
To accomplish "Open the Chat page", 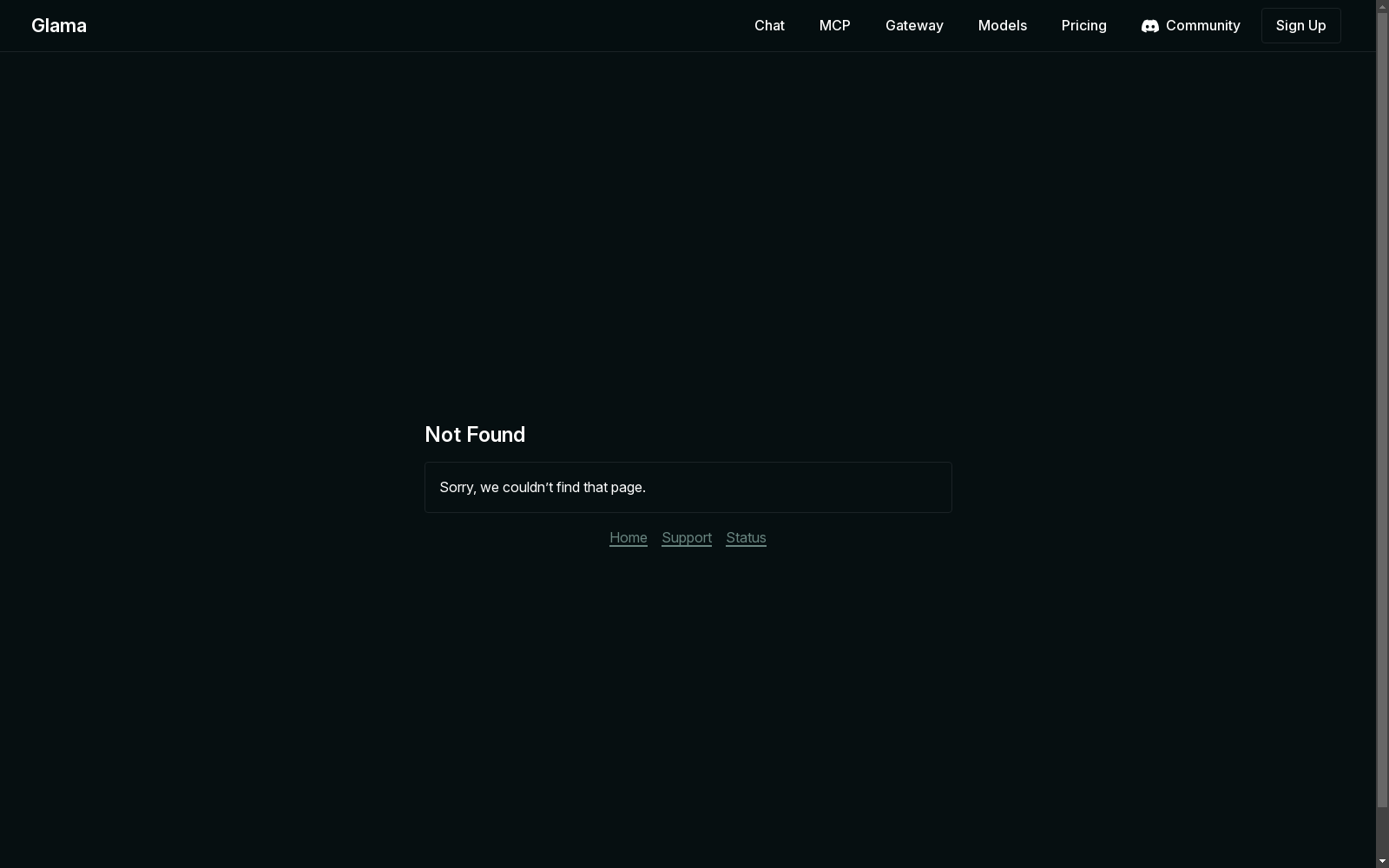I will click(769, 25).
